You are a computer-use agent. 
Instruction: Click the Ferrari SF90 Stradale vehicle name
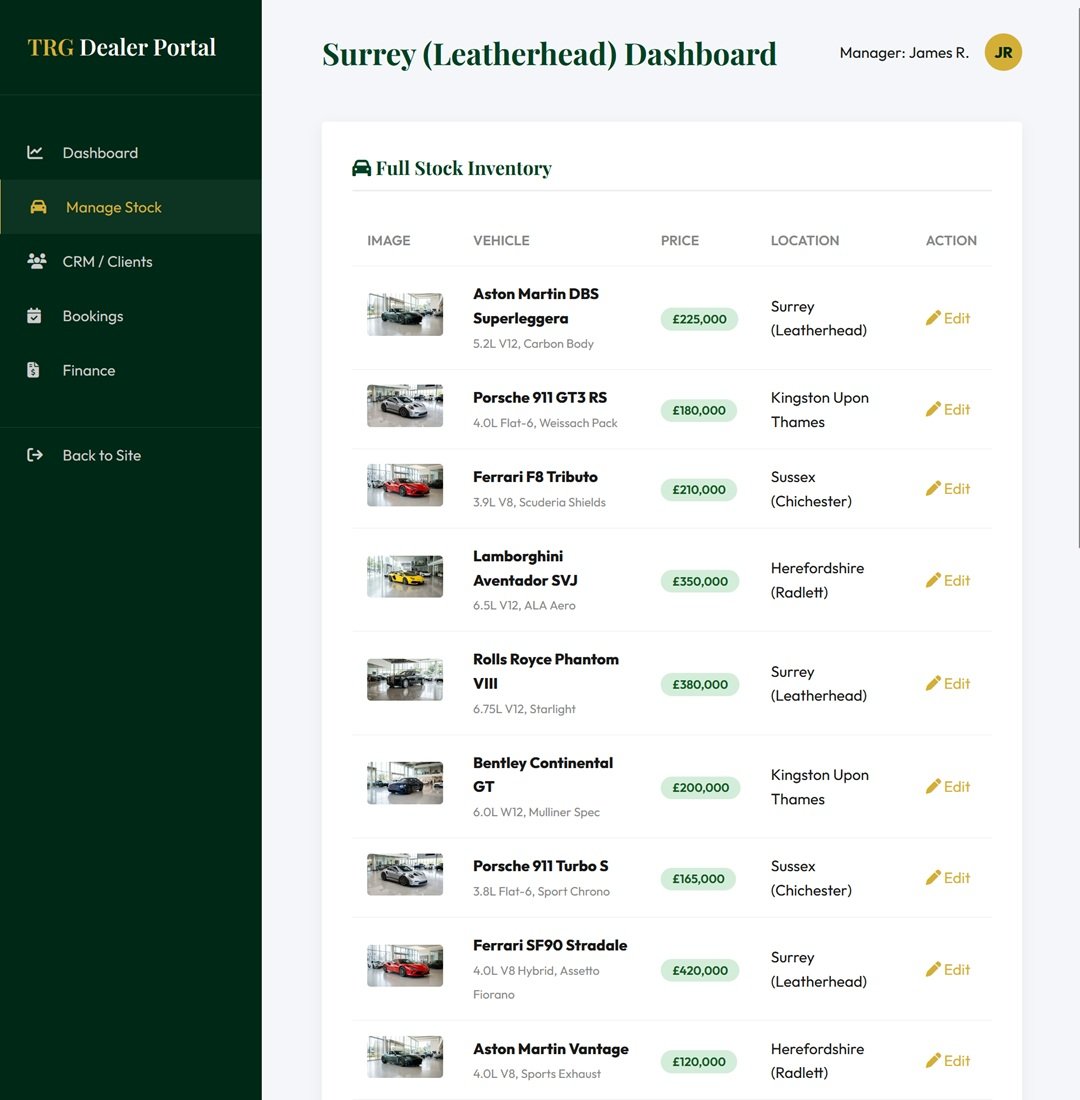(x=550, y=946)
